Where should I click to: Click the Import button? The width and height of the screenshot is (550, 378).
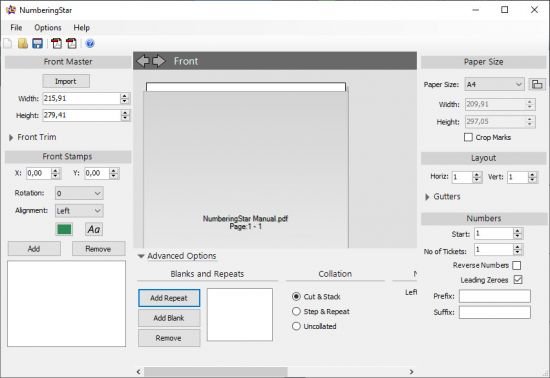(x=66, y=81)
